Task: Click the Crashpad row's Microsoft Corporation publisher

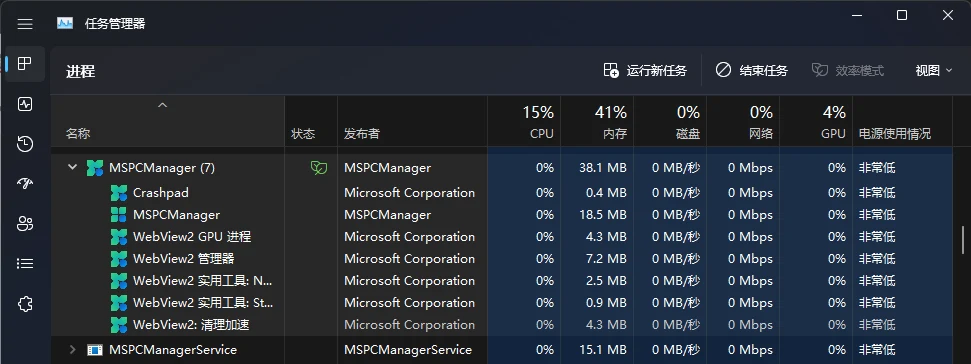Action: coord(409,193)
